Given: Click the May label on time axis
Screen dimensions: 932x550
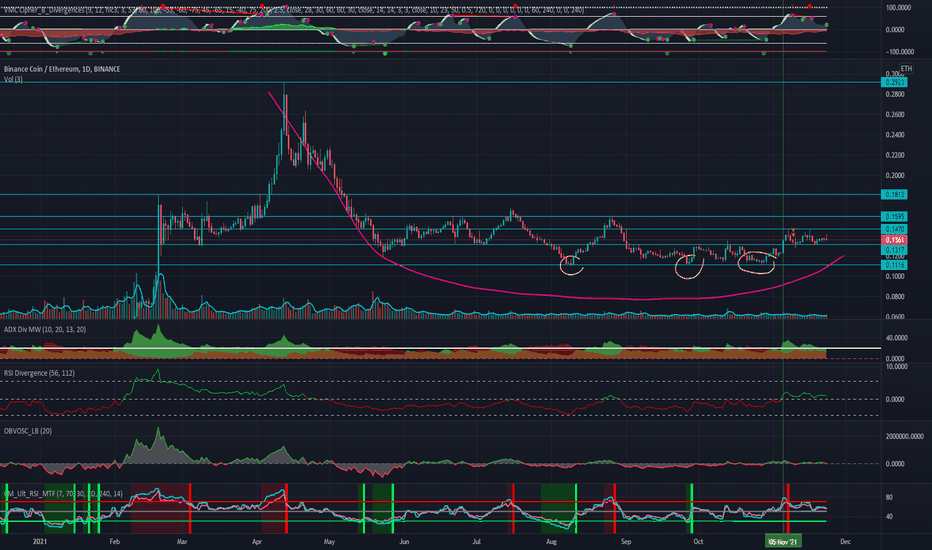Looking at the screenshot, I should click(329, 542).
